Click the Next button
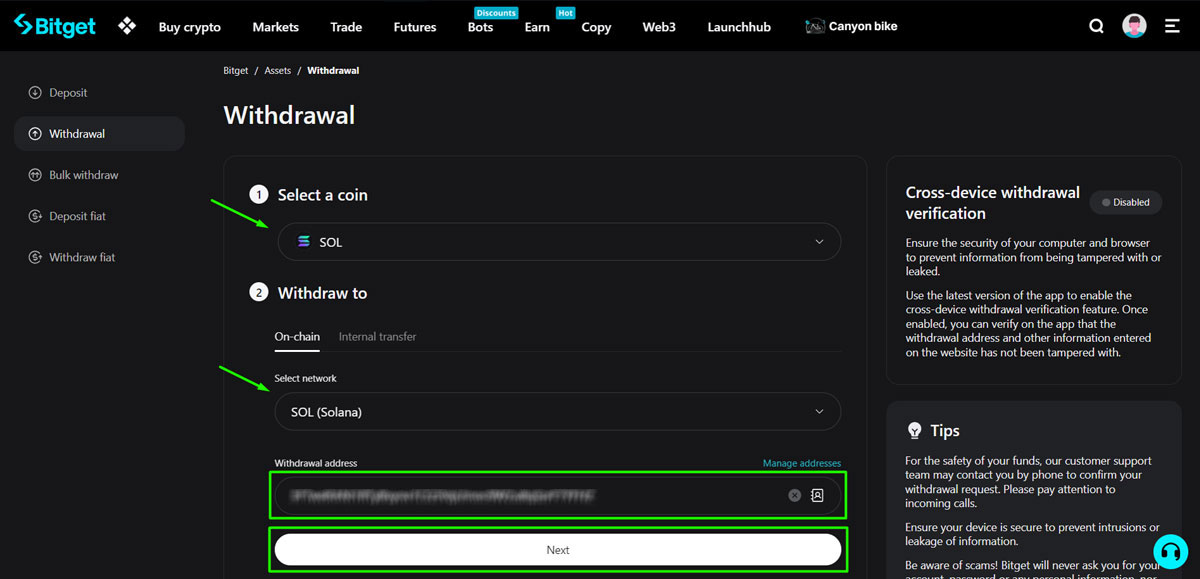 coord(558,550)
